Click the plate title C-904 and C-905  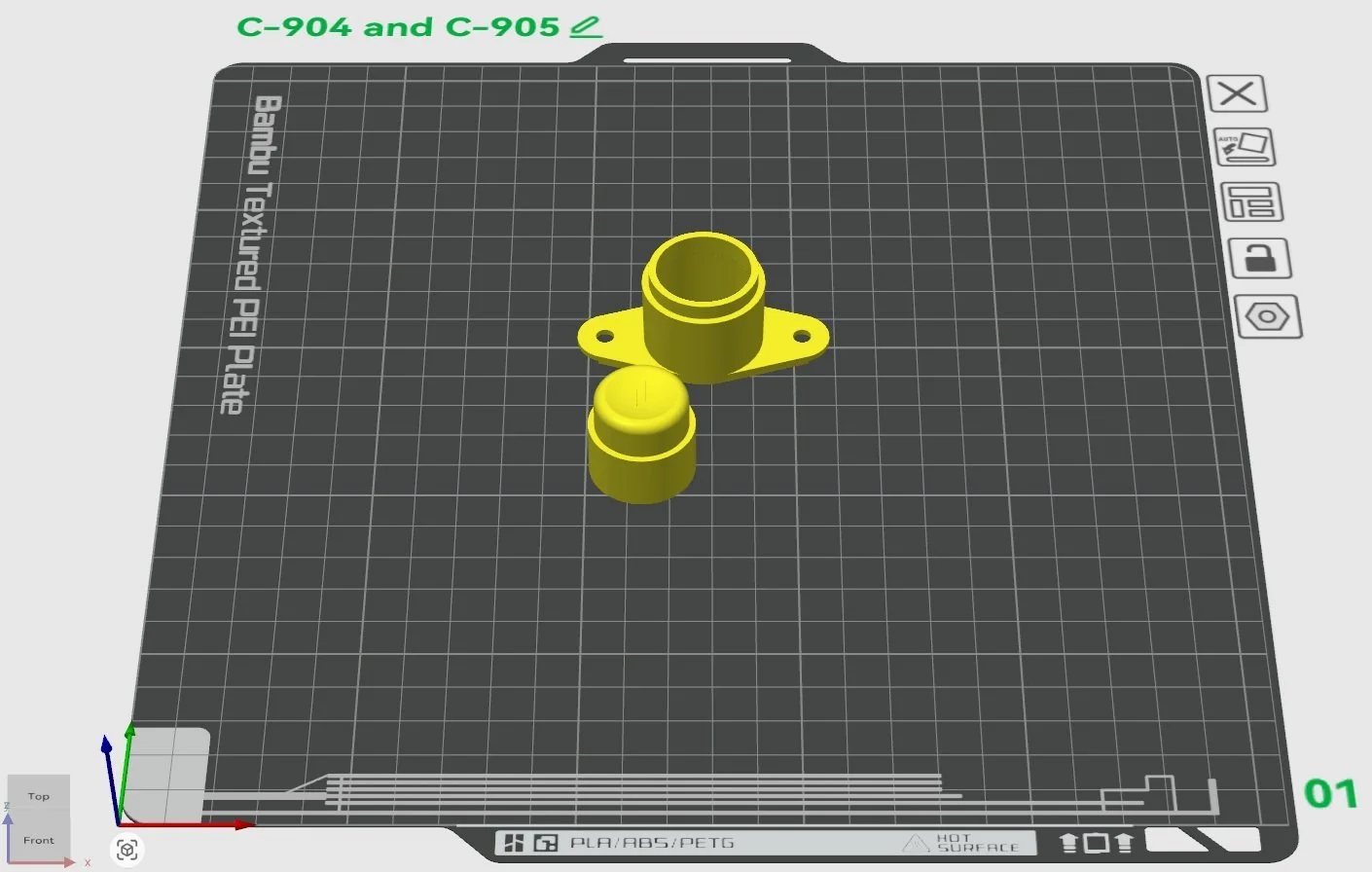(398, 27)
